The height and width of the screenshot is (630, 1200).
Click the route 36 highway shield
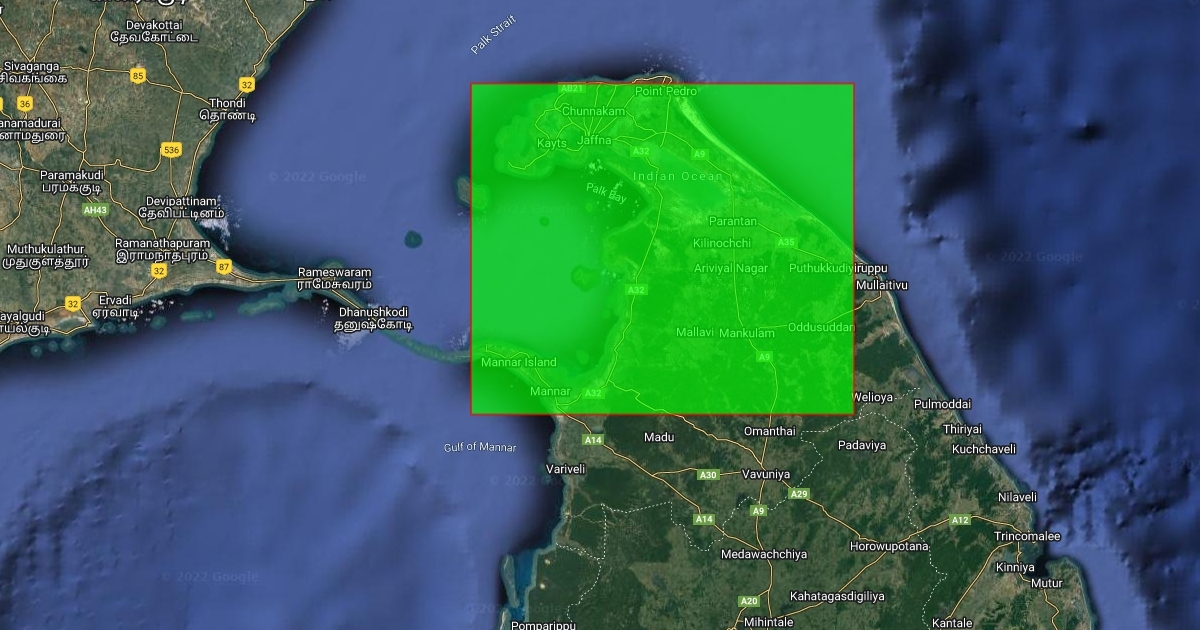point(24,104)
